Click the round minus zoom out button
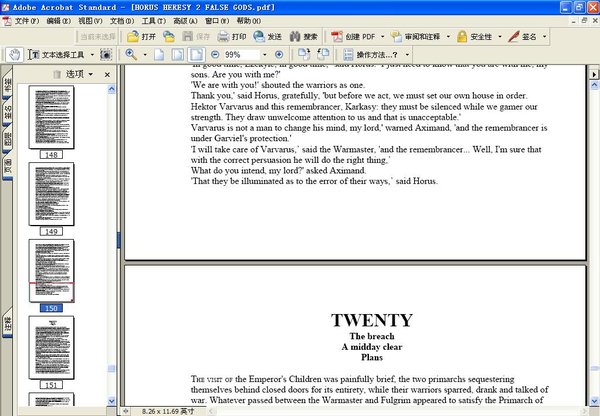The width and height of the screenshot is (600, 416). (215, 55)
